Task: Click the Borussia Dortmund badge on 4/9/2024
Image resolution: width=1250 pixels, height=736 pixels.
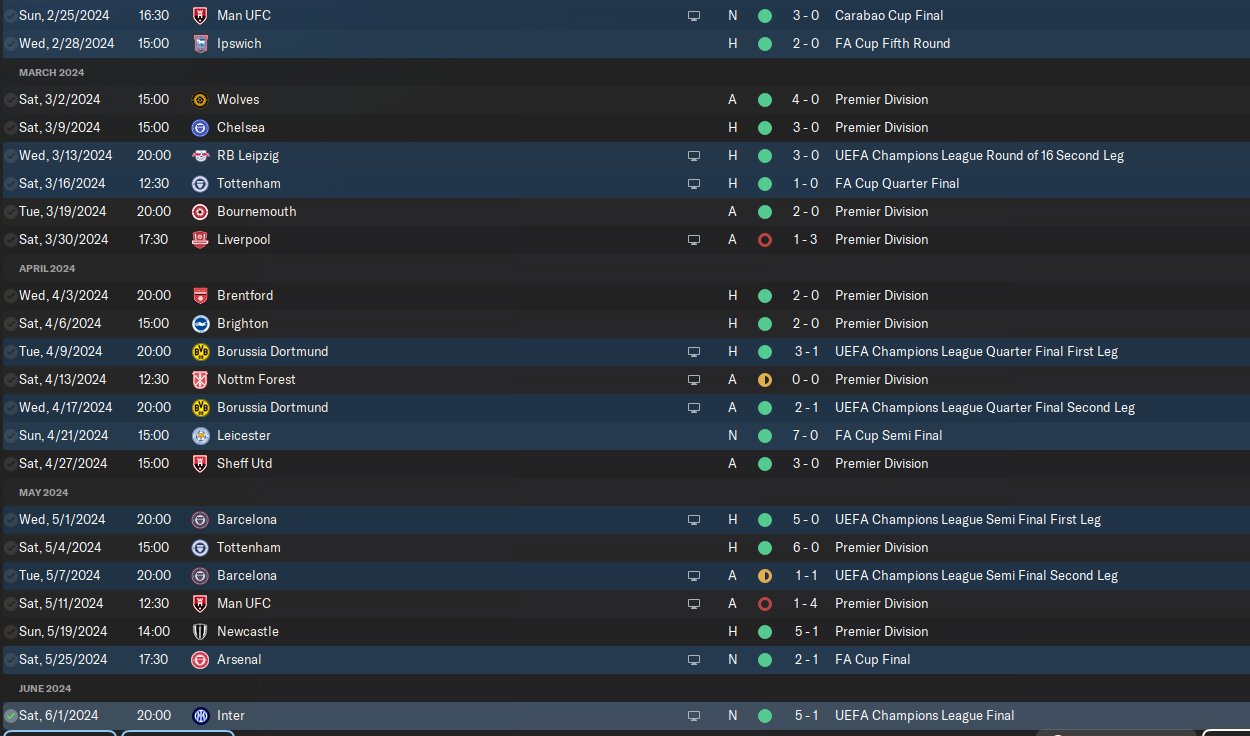Action: click(200, 351)
